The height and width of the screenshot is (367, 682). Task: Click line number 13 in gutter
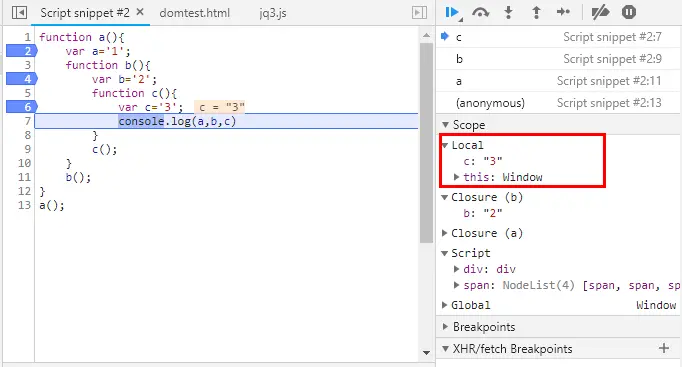pos(24,205)
